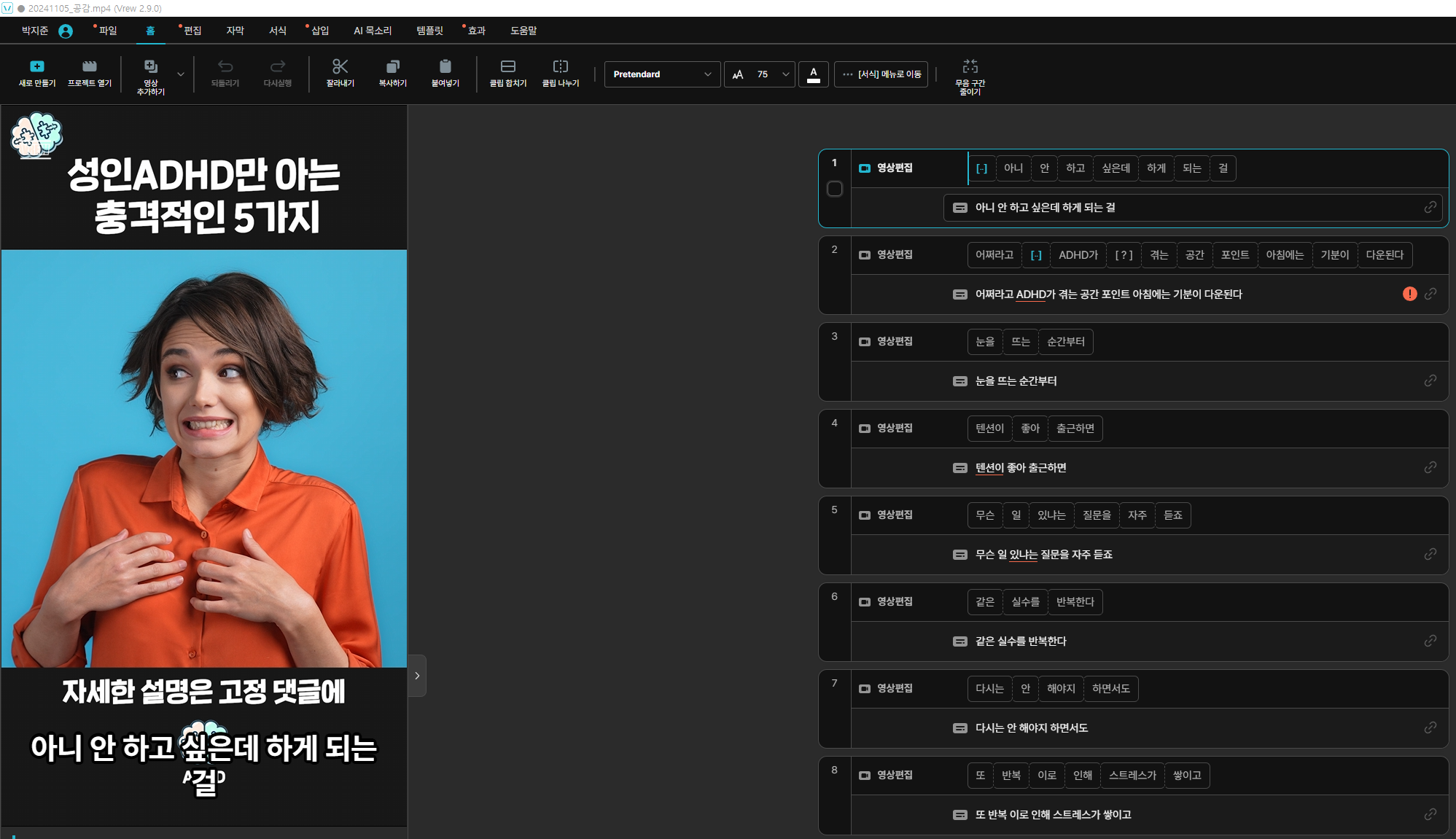
Task: Open the AI 목소리 menu
Action: pos(372,31)
